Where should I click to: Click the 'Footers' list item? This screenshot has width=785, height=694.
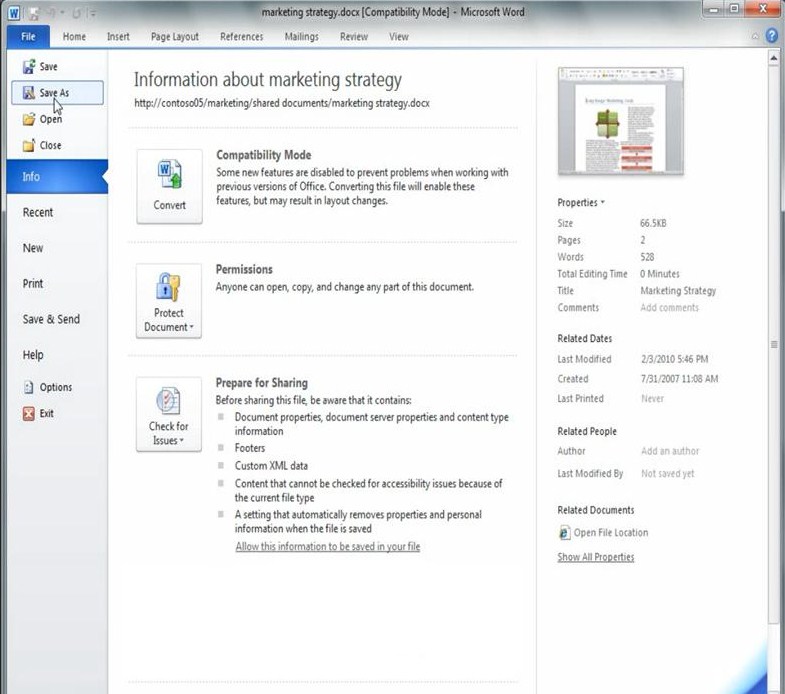tap(250, 448)
